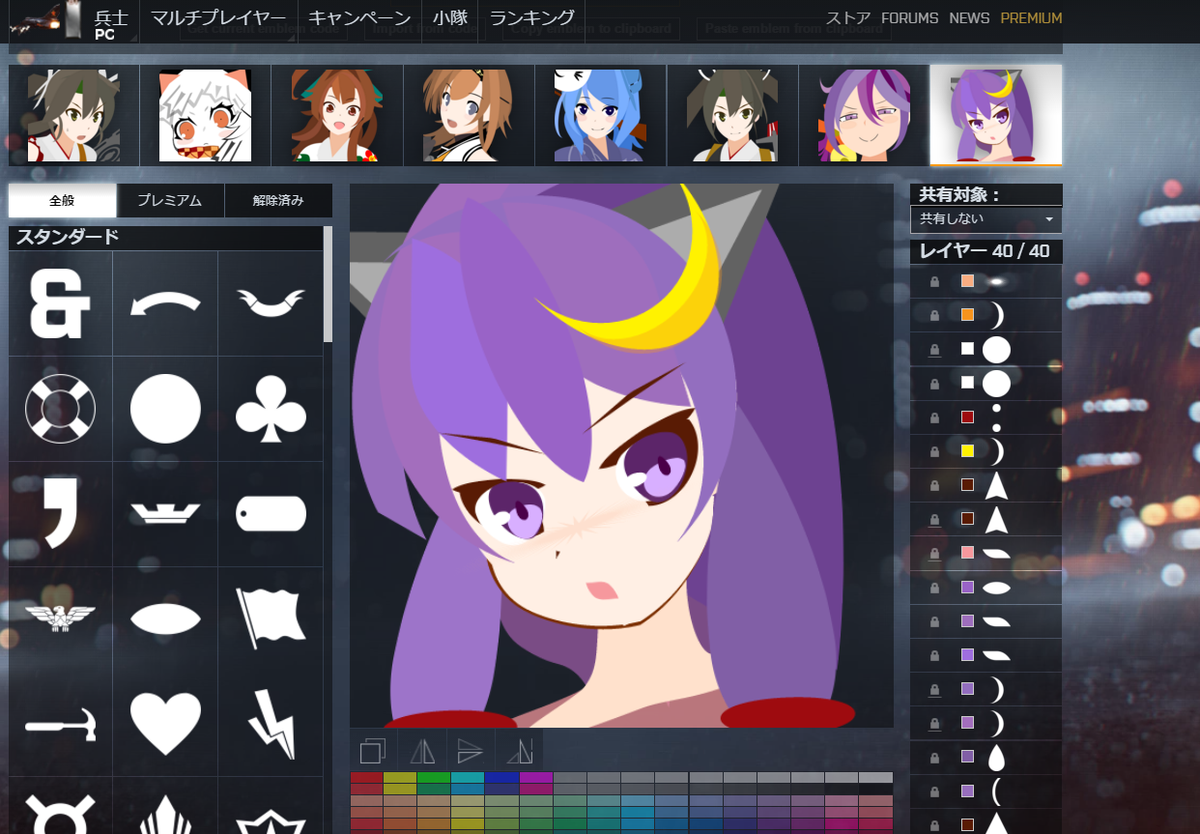Screen dimensions: 1200x834
Task: Toggle lock on the peach glow layer
Action: [934, 282]
